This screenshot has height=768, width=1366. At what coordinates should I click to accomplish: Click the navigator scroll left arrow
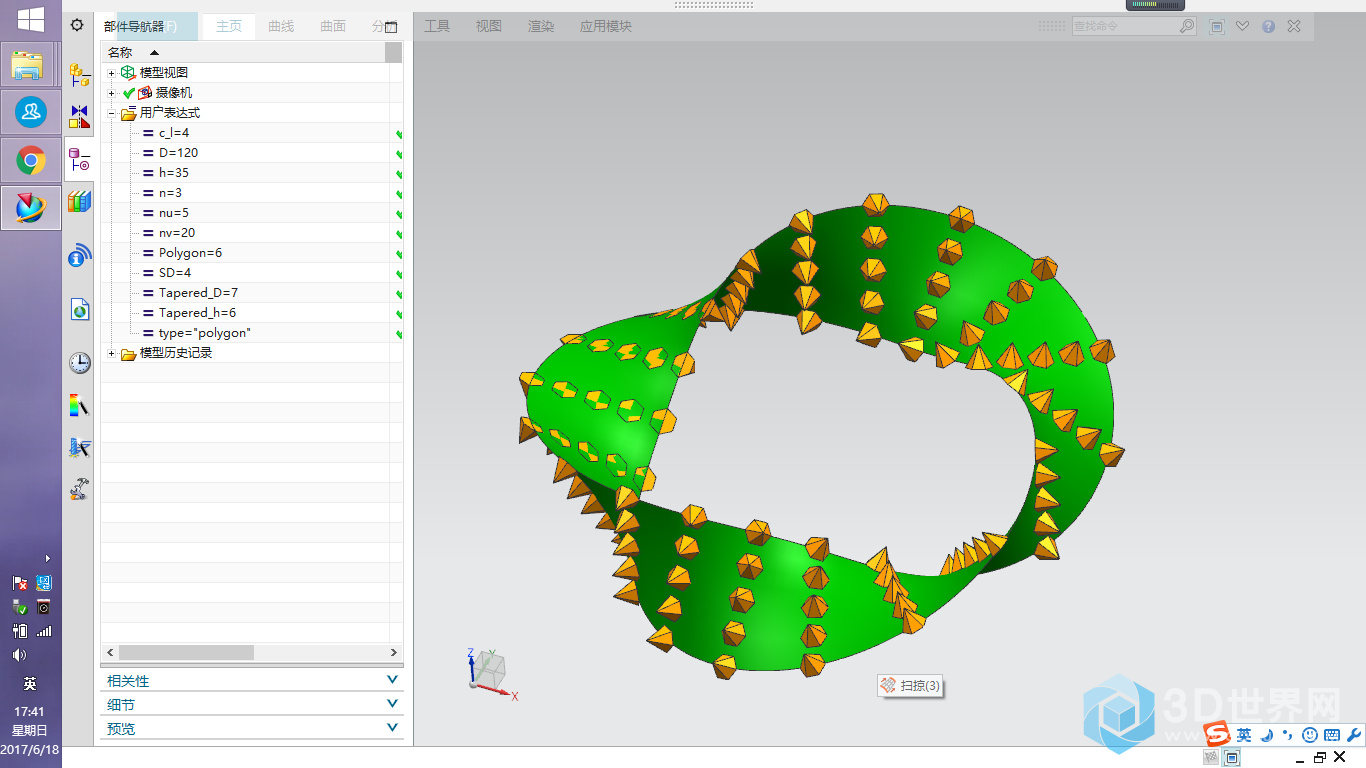pyautogui.click(x=110, y=652)
